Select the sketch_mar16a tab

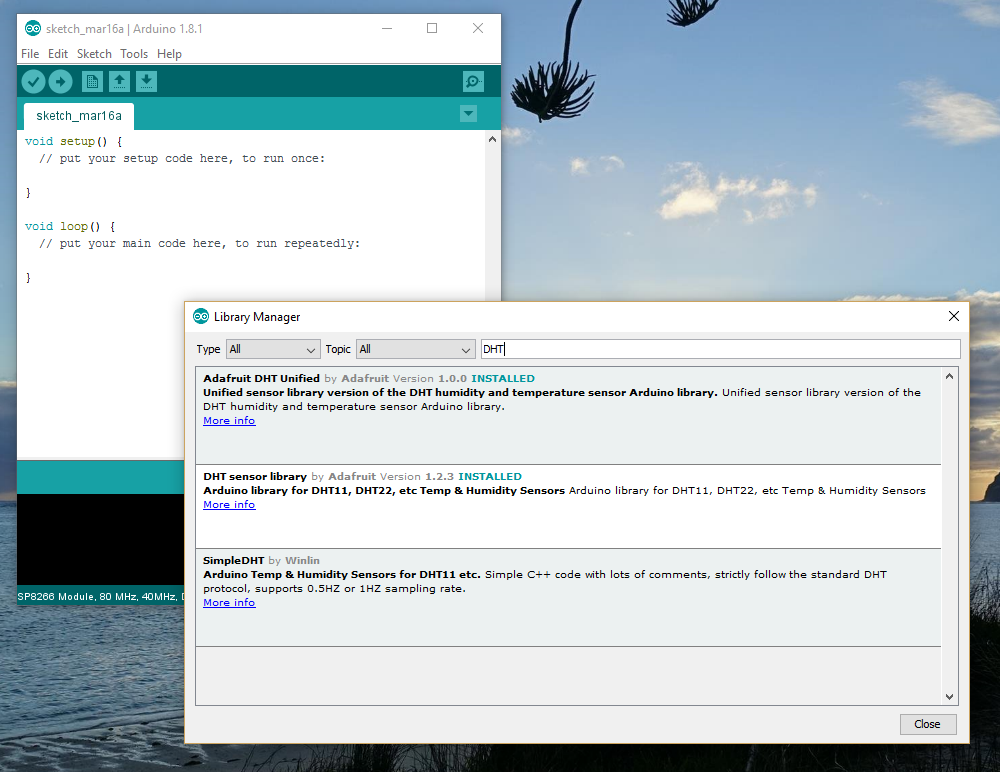pos(78,116)
